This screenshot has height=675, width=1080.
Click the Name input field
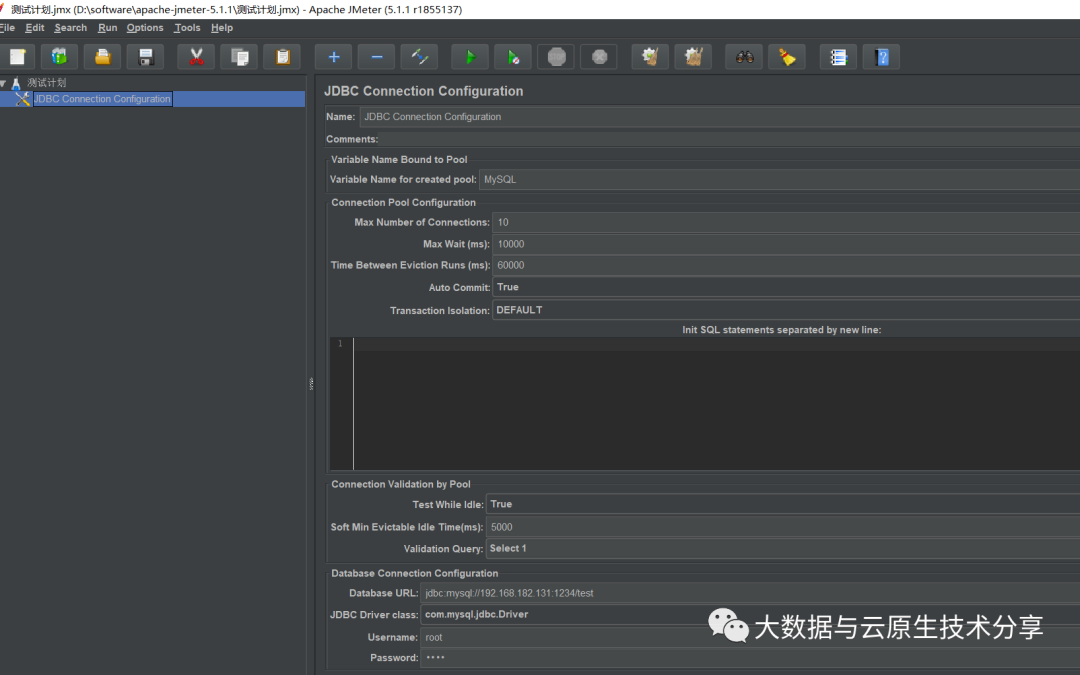click(x=720, y=116)
